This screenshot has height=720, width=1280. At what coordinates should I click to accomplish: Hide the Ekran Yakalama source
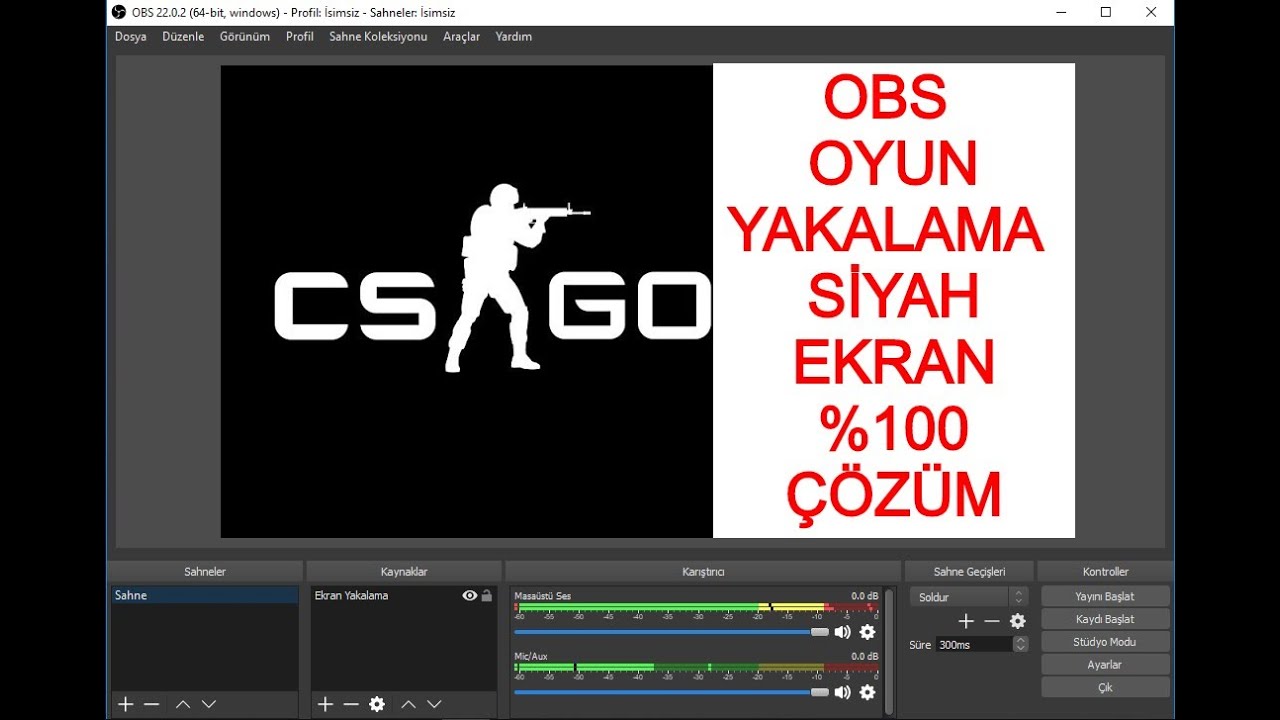(x=470, y=595)
